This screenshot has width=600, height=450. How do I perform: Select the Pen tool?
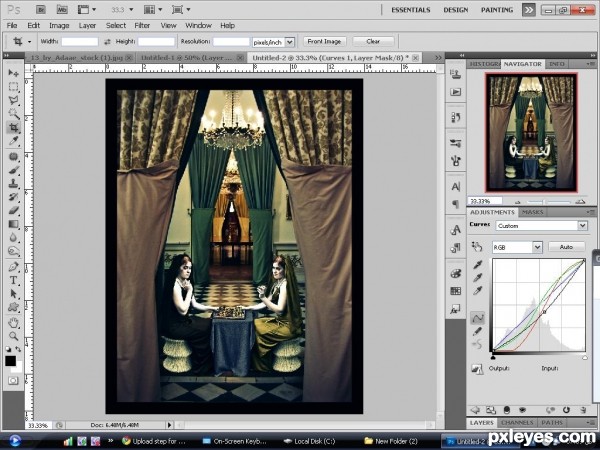(13, 266)
